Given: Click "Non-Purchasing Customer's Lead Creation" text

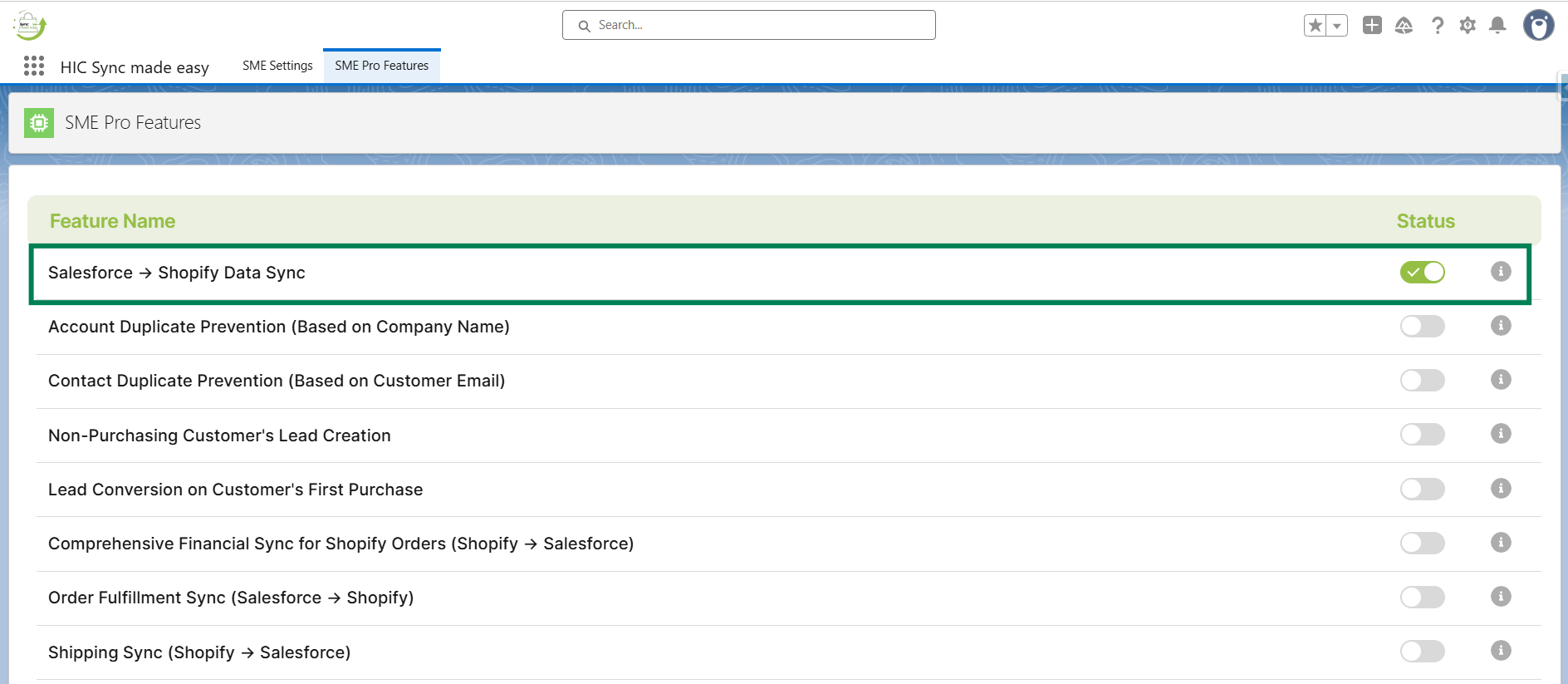Looking at the screenshot, I should coord(219,435).
